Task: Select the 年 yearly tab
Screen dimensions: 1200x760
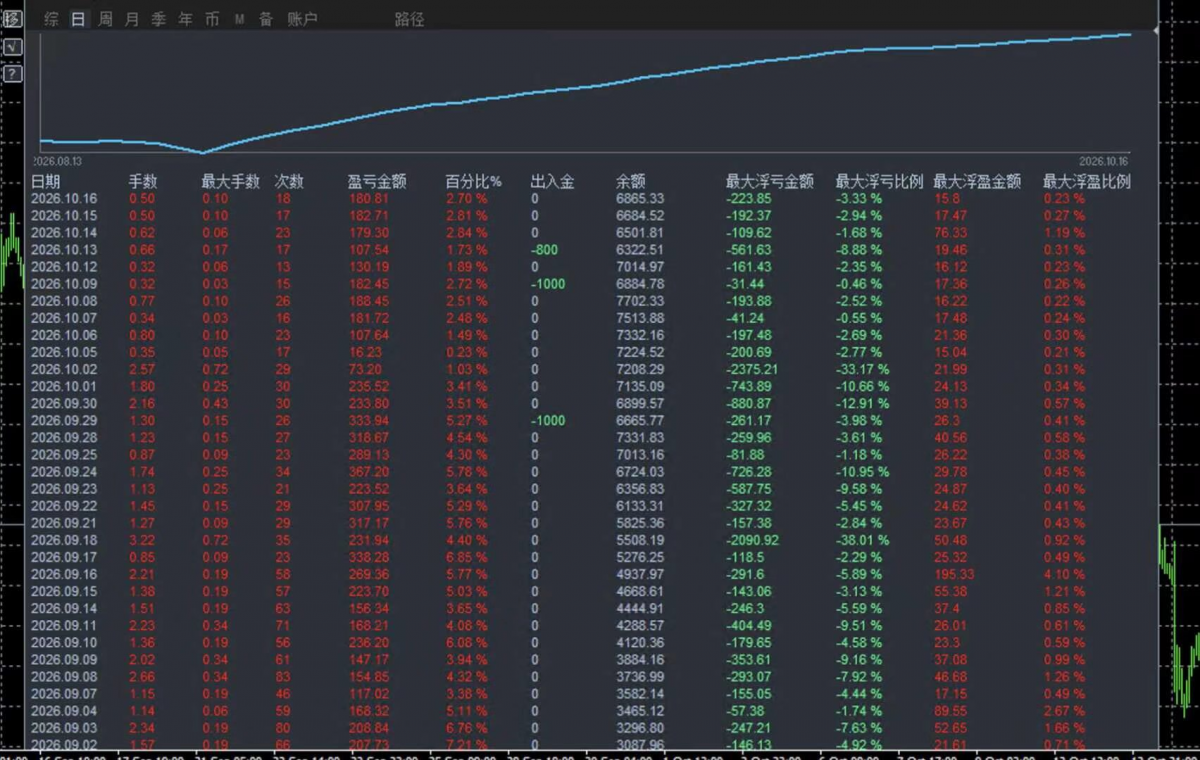Action: pyautogui.click(x=185, y=19)
